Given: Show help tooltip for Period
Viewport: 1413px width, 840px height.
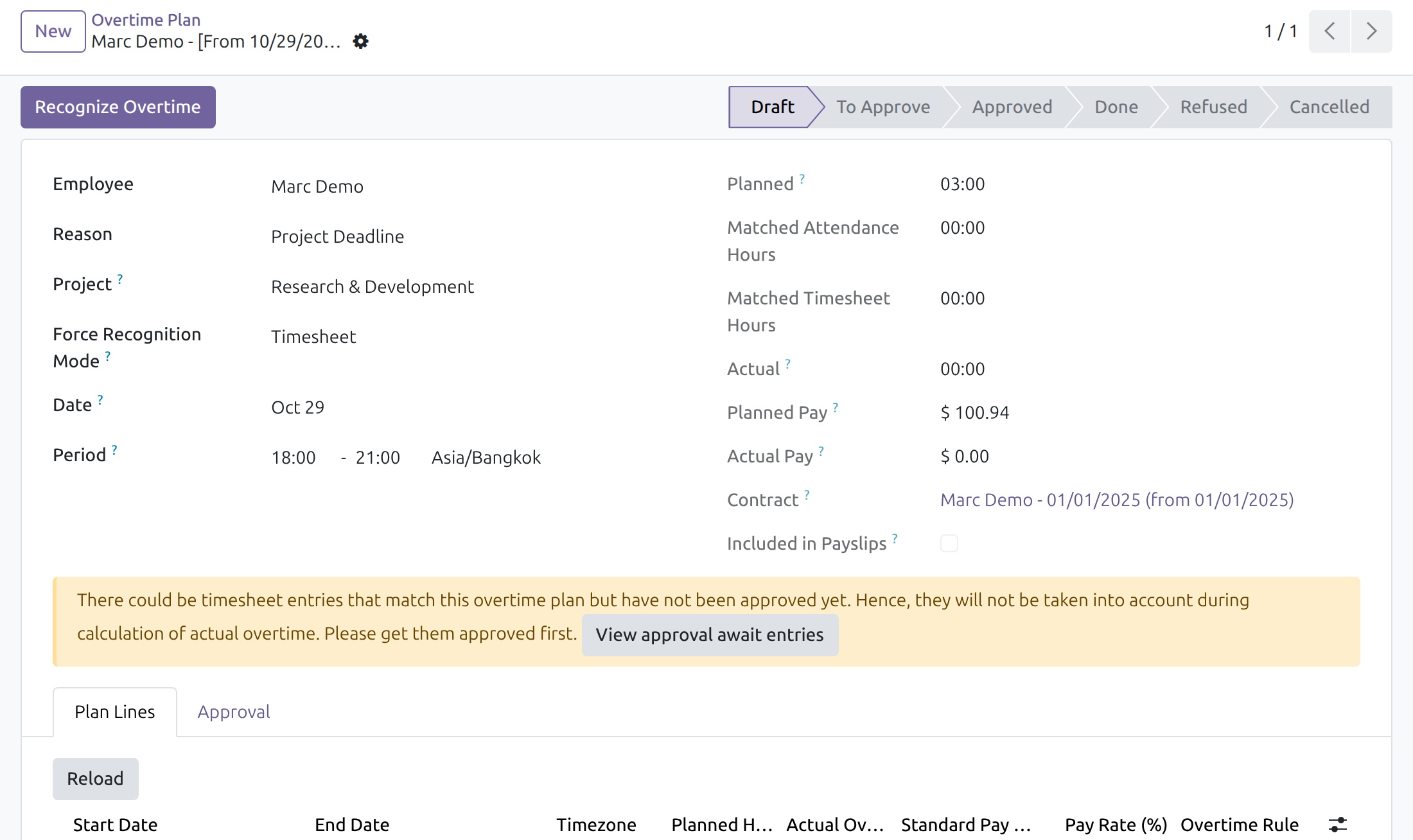Looking at the screenshot, I should (114, 450).
